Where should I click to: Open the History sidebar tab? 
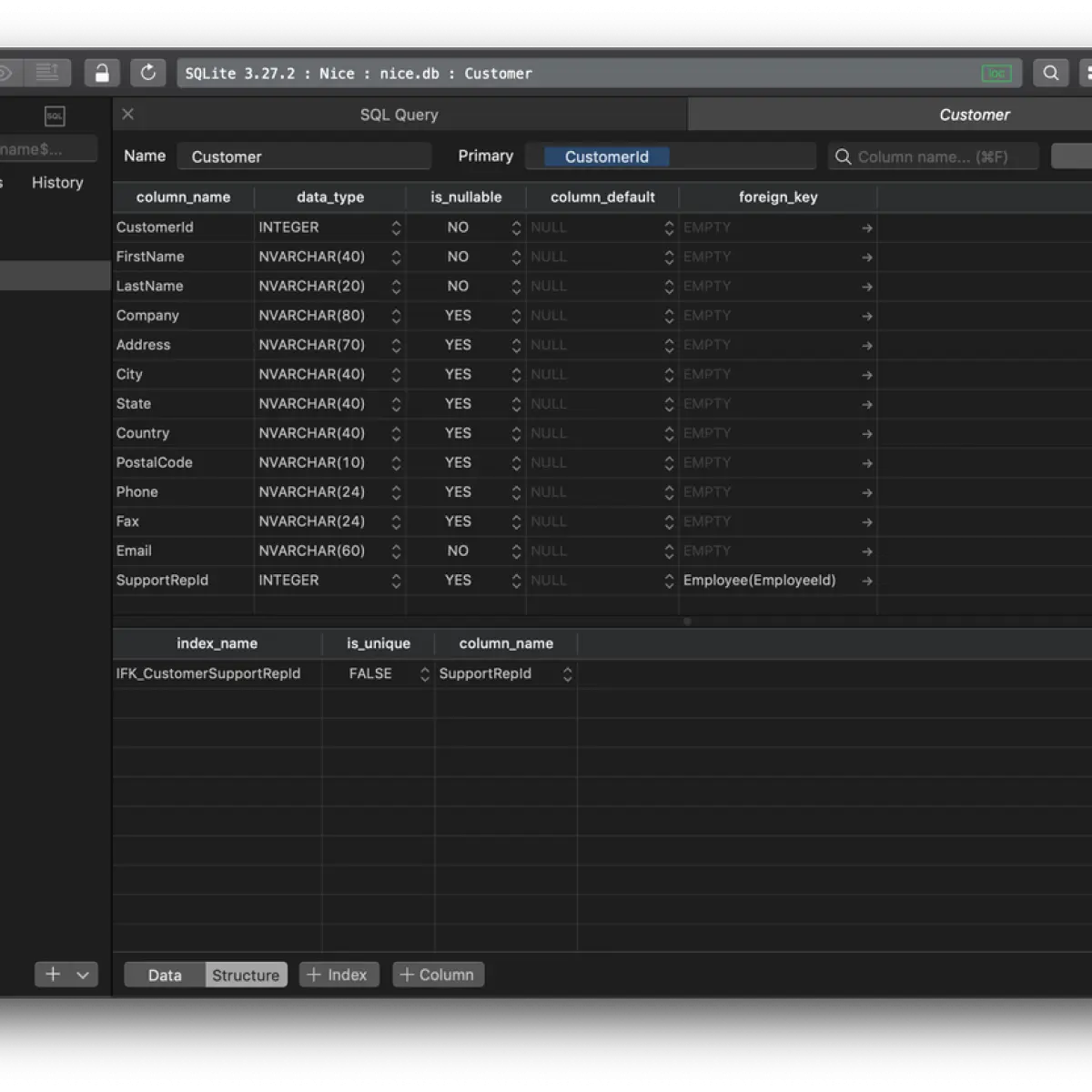57,182
